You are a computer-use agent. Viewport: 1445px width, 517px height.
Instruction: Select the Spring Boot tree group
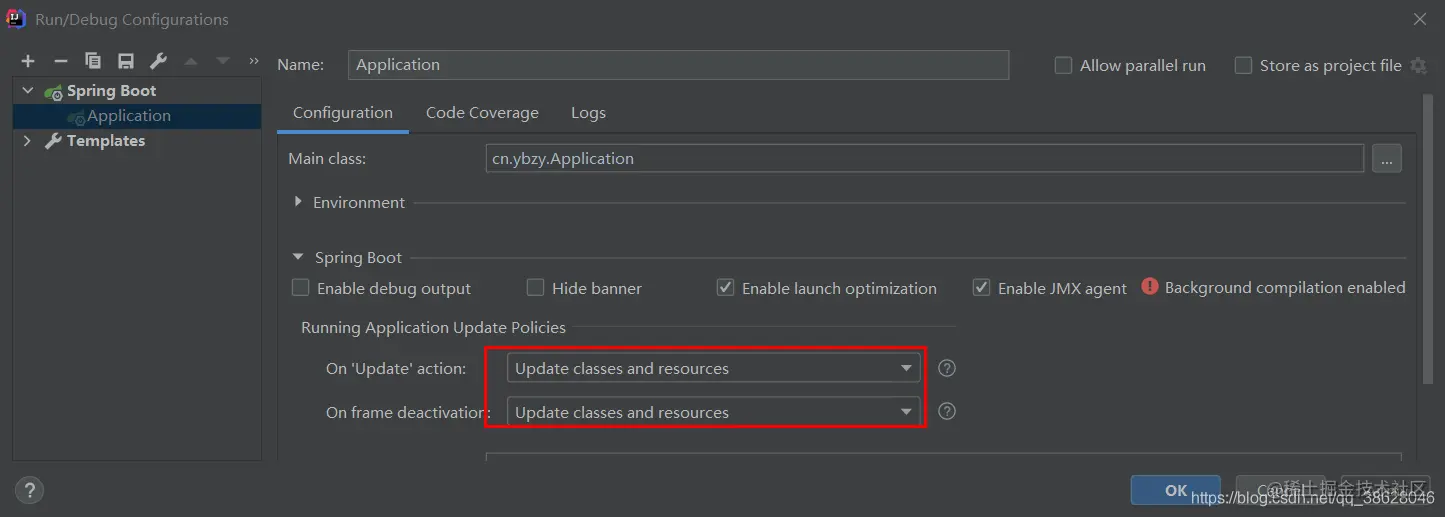click(x=111, y=91)
